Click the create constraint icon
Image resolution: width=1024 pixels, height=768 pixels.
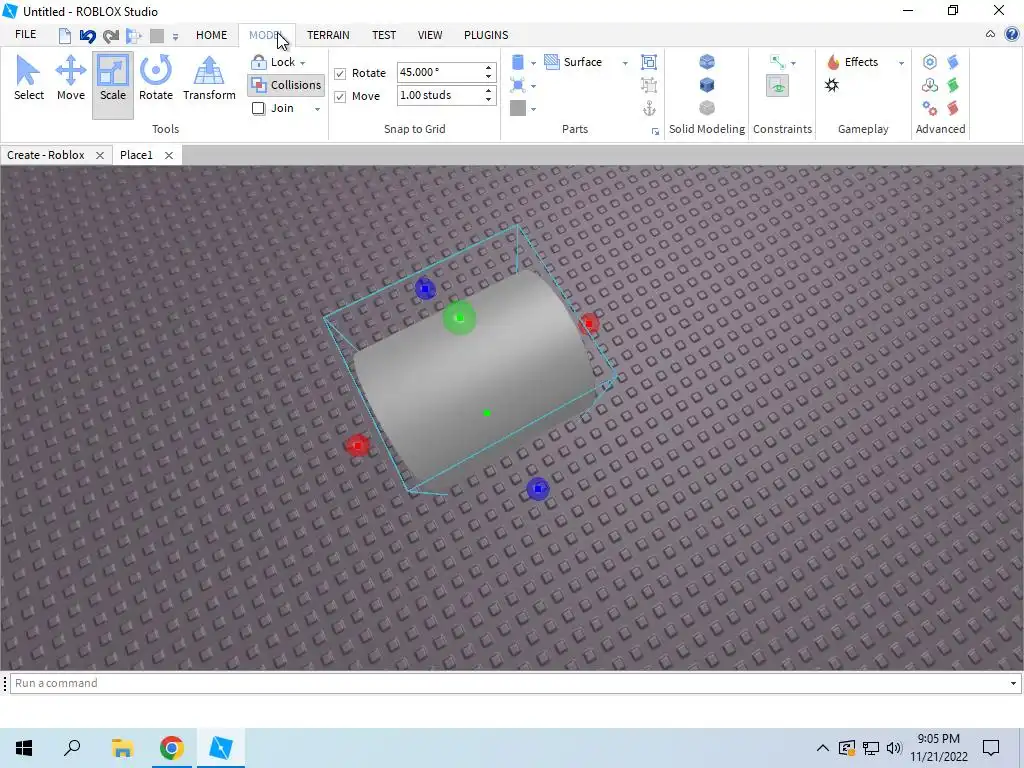click(x=777, y=62)
